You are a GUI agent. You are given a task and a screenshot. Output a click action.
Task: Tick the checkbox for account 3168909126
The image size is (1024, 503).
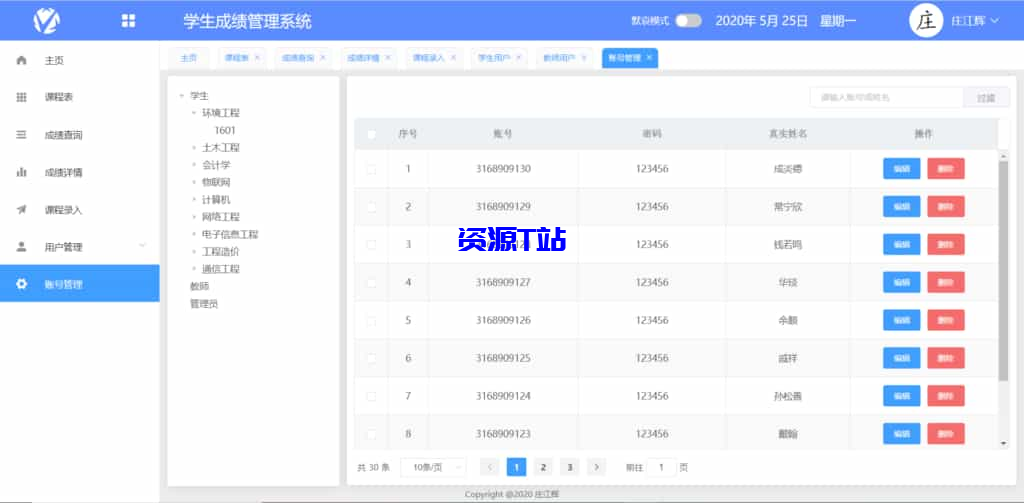tap(372, 321)
